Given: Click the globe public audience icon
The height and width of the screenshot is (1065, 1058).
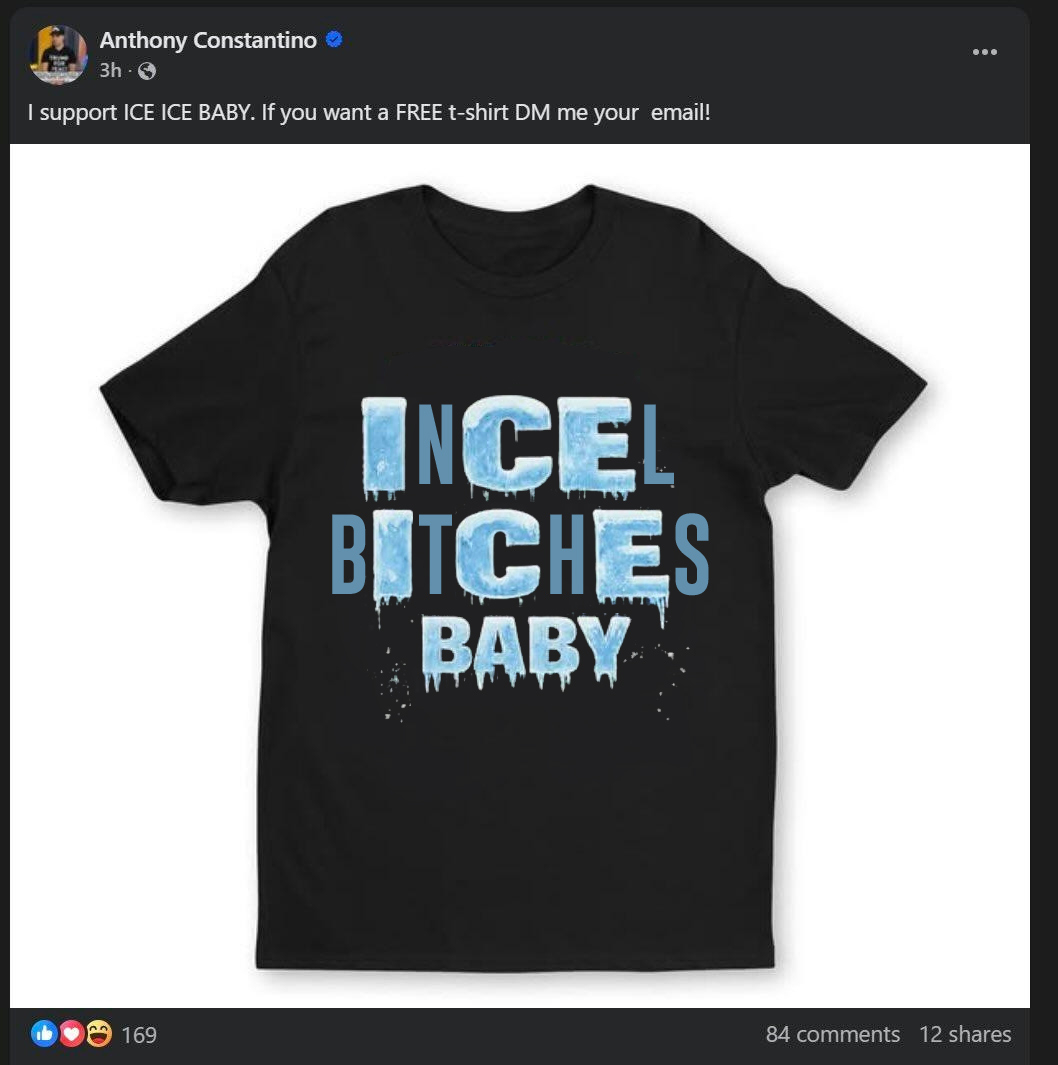Looking at the screenshot, I should pyautogui.click(x=147, y=71).
